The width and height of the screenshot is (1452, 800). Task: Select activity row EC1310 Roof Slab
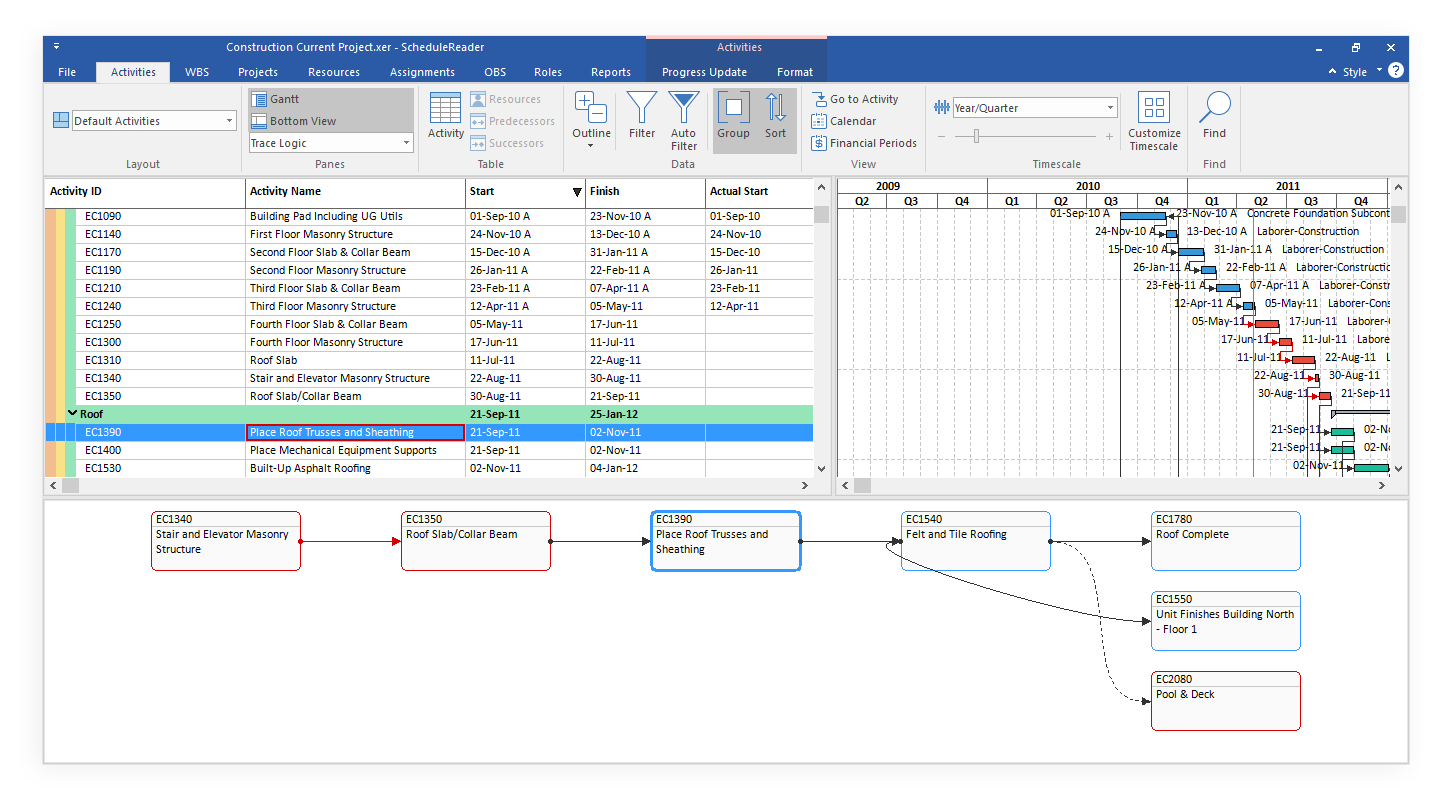coord(429,360)
